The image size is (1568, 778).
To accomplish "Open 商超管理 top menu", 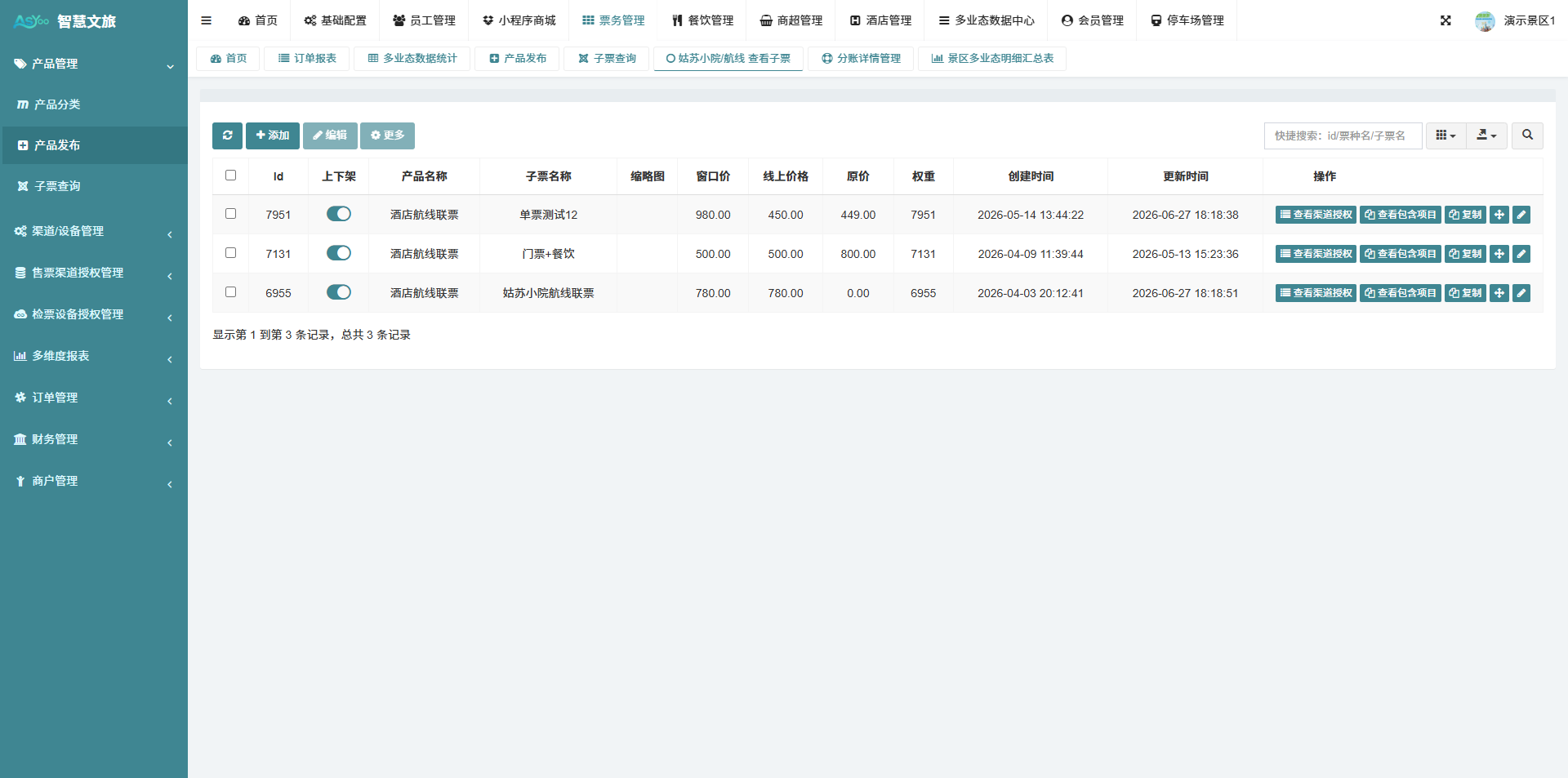I will tap(791, 20).
